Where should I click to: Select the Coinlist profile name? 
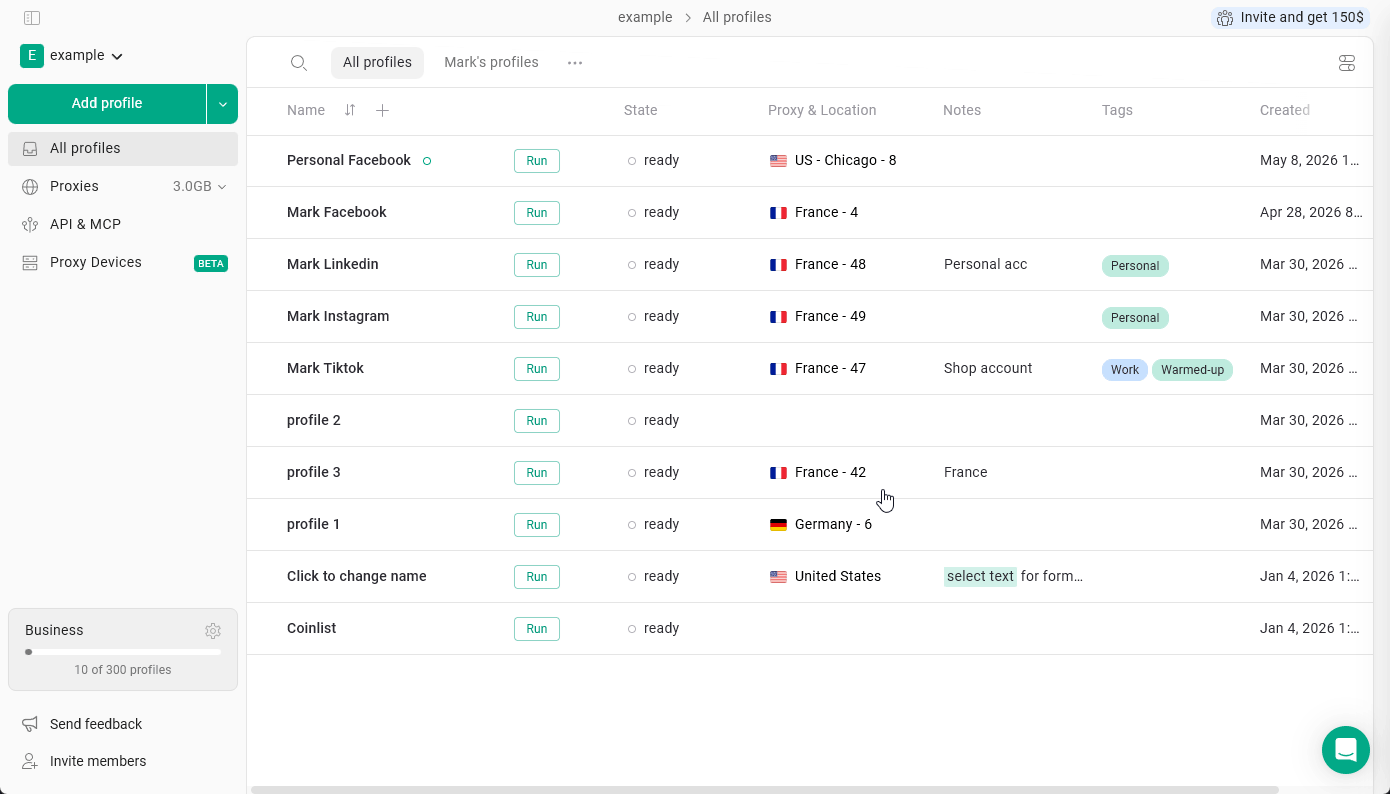click(x=312, y=628)
